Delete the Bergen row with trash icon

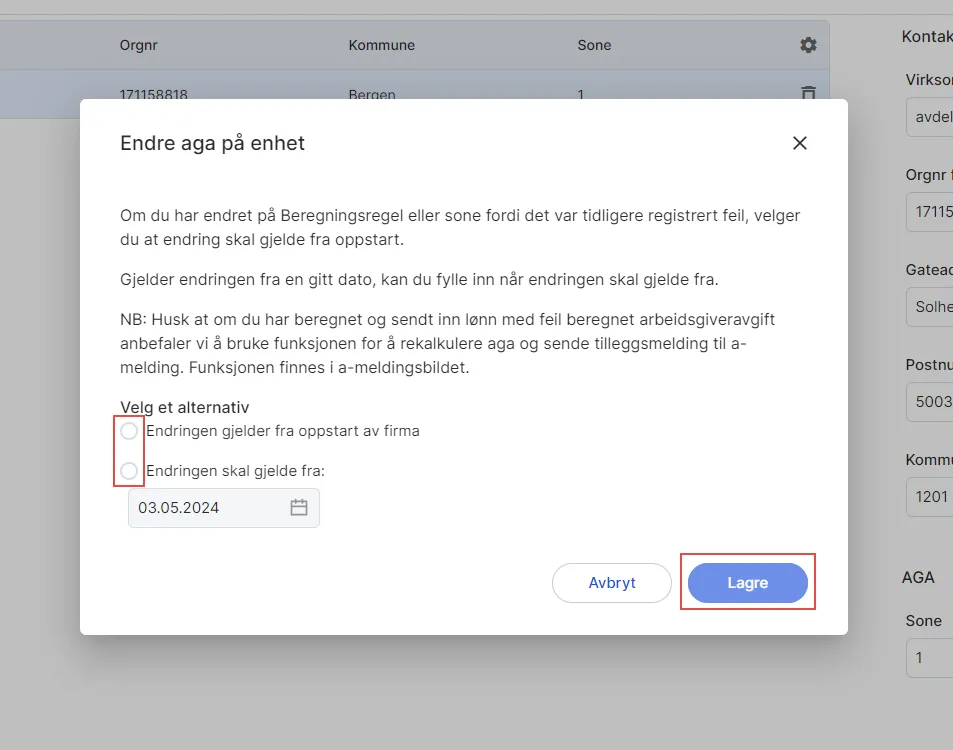coord(808,93)
